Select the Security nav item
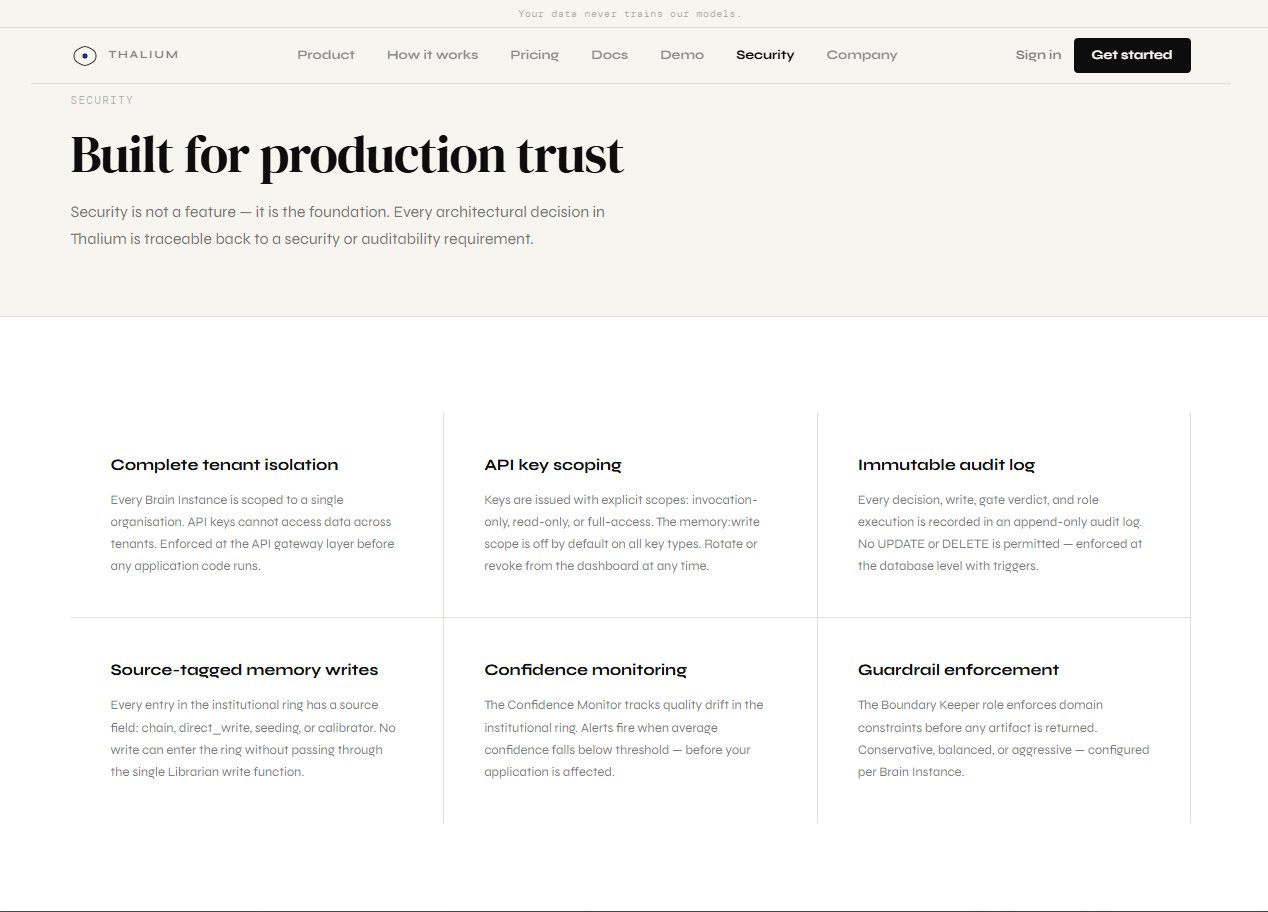Screen dimensions: 1268x912 765,55
